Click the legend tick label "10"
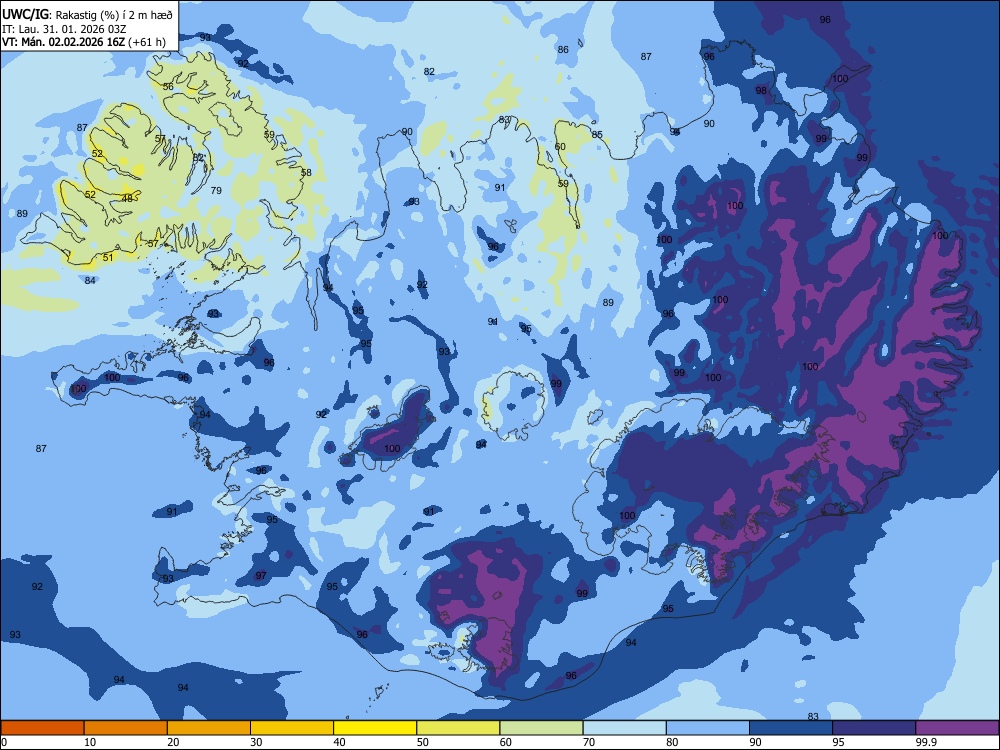This screenshot has height=750, width=1000. click(90, 742)
